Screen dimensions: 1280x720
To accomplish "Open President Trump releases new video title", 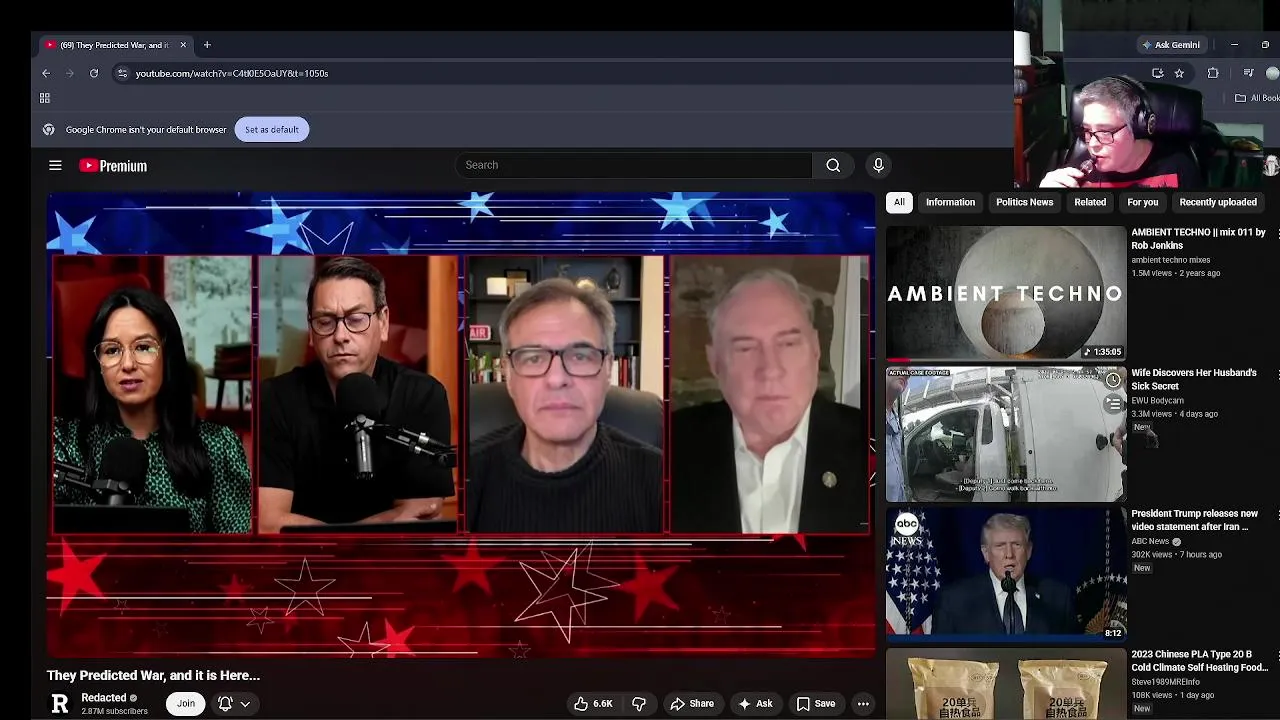I will coord(1194,520).
